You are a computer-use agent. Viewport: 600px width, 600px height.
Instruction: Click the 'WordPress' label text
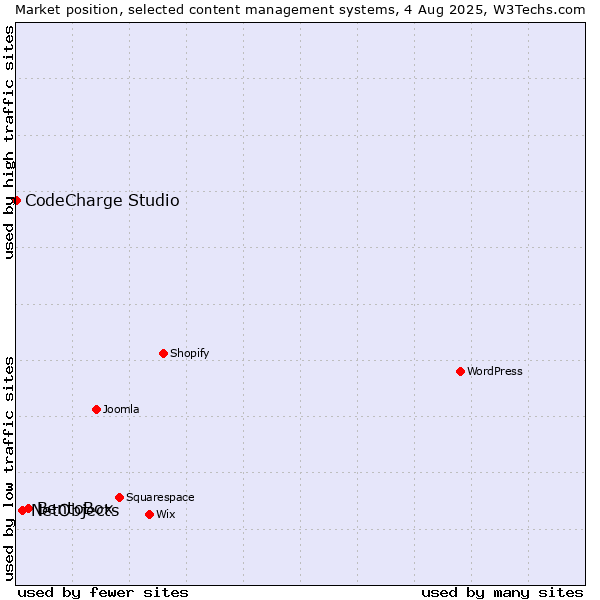[495, 371]
